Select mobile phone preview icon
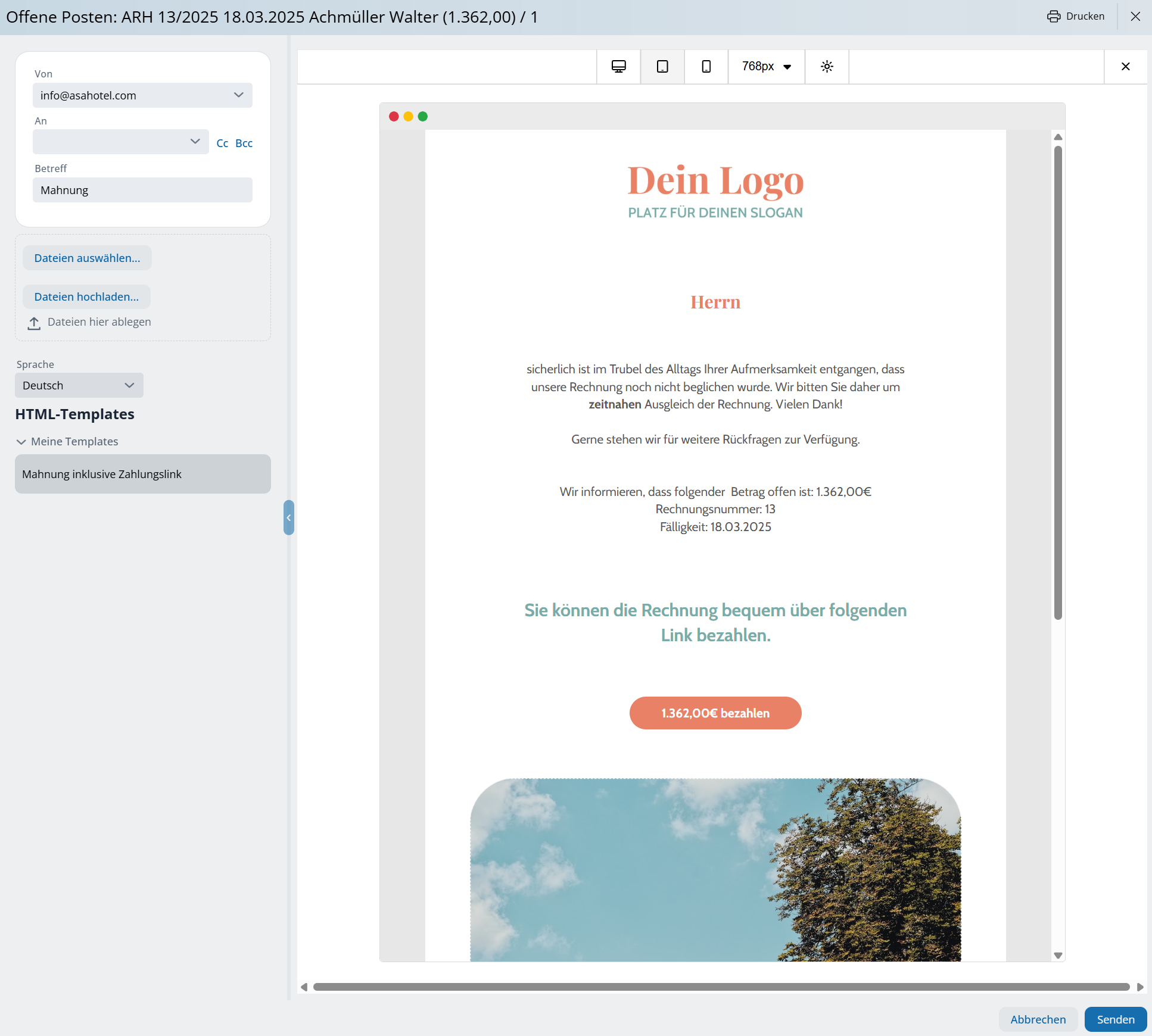The width and height of the screenshot is (1152, 1036). click(706, 66)
